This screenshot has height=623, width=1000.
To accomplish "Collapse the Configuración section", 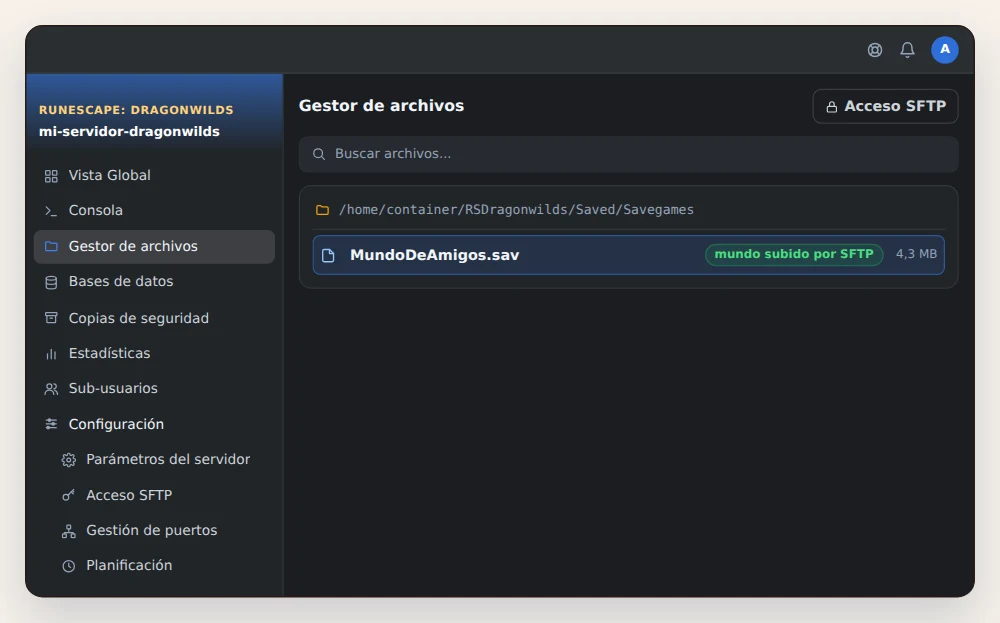I will point(154,424).
